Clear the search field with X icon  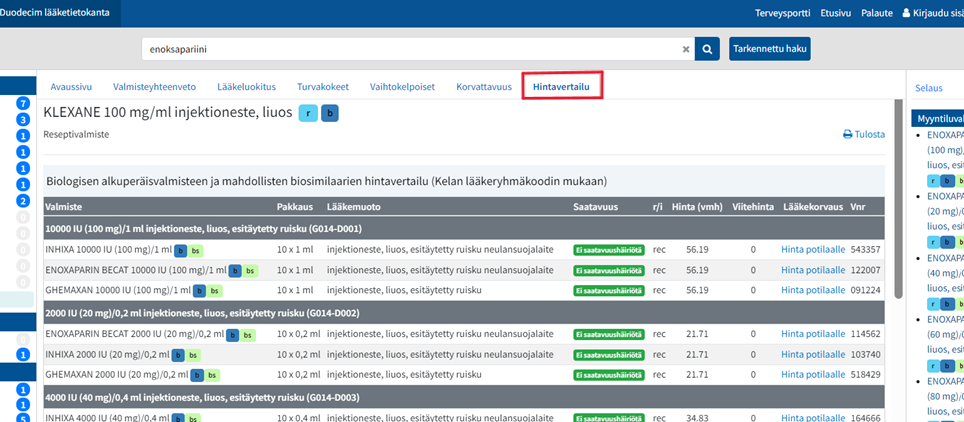click(x=686, y=50)
